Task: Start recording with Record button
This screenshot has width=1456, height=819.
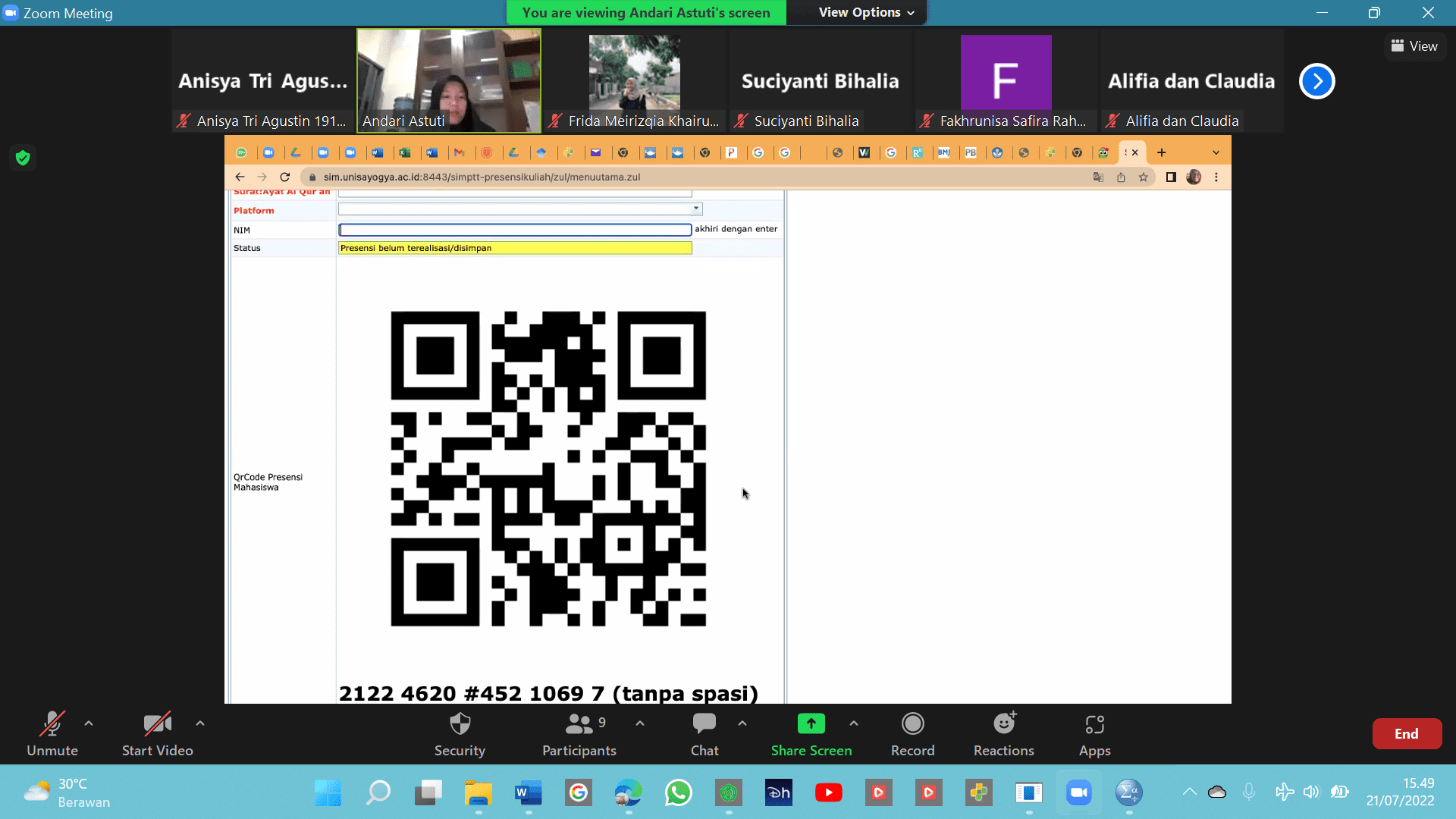Action: coord(913,733)
